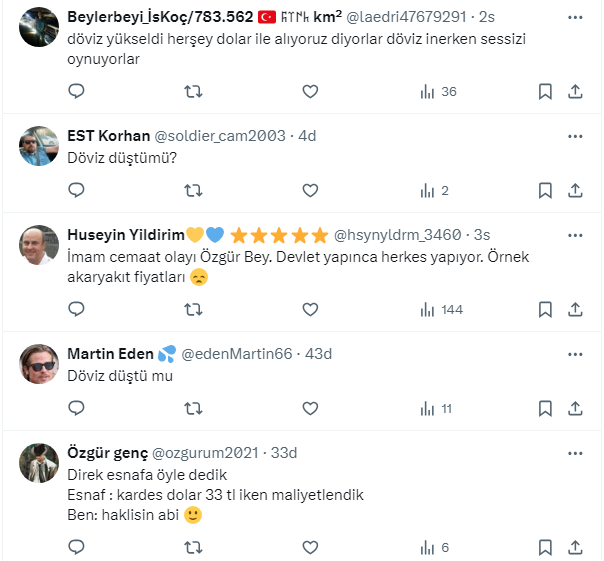604x561 pixels.
Task: Open more menu on EST Korhan's tweet
Action: [x=576, y=135]
